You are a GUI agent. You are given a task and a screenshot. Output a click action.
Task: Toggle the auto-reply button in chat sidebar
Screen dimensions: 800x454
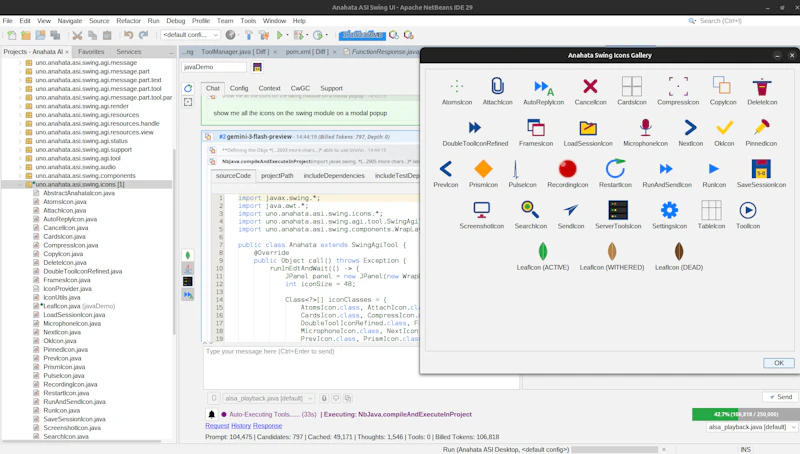click(x=188, y=295)
